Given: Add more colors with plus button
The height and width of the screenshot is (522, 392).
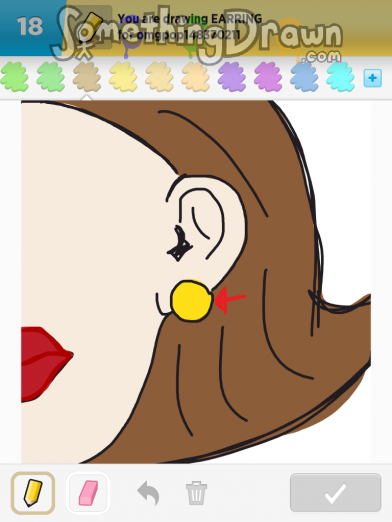Looking at the screenshot, I should click(372, 78).
